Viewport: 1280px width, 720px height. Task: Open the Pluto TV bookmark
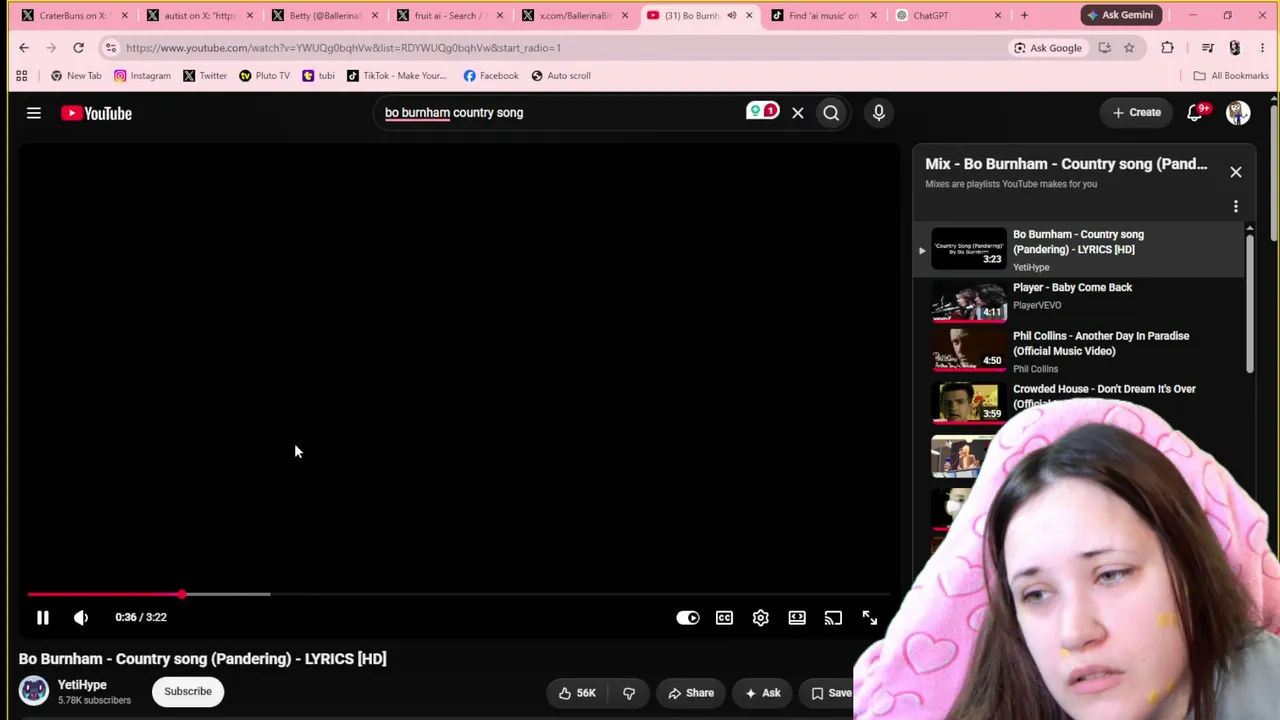[264, 76]
